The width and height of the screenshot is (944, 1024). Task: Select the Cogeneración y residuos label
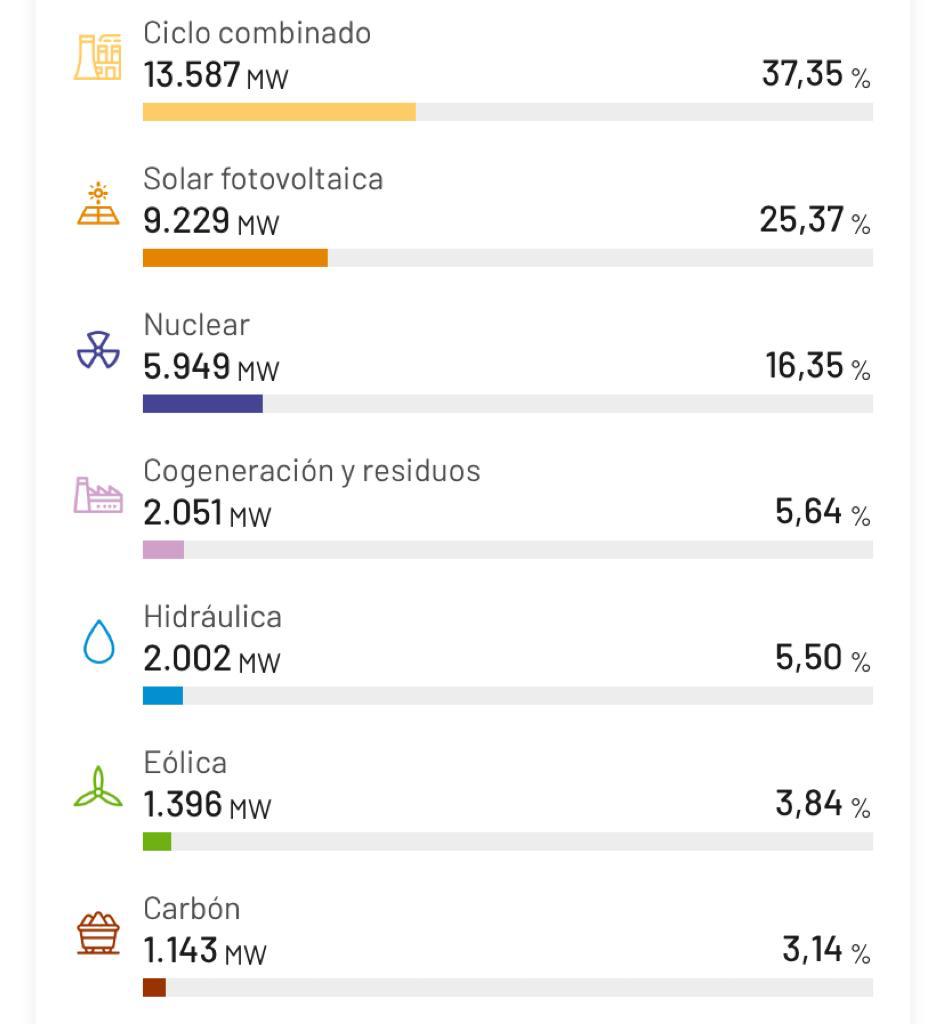311,471
